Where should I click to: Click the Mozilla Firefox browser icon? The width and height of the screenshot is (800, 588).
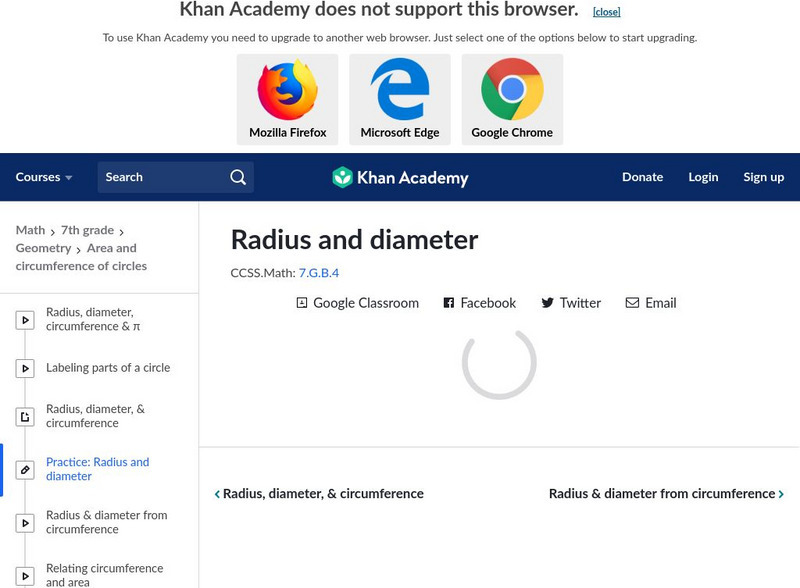(x=287, y=90)
